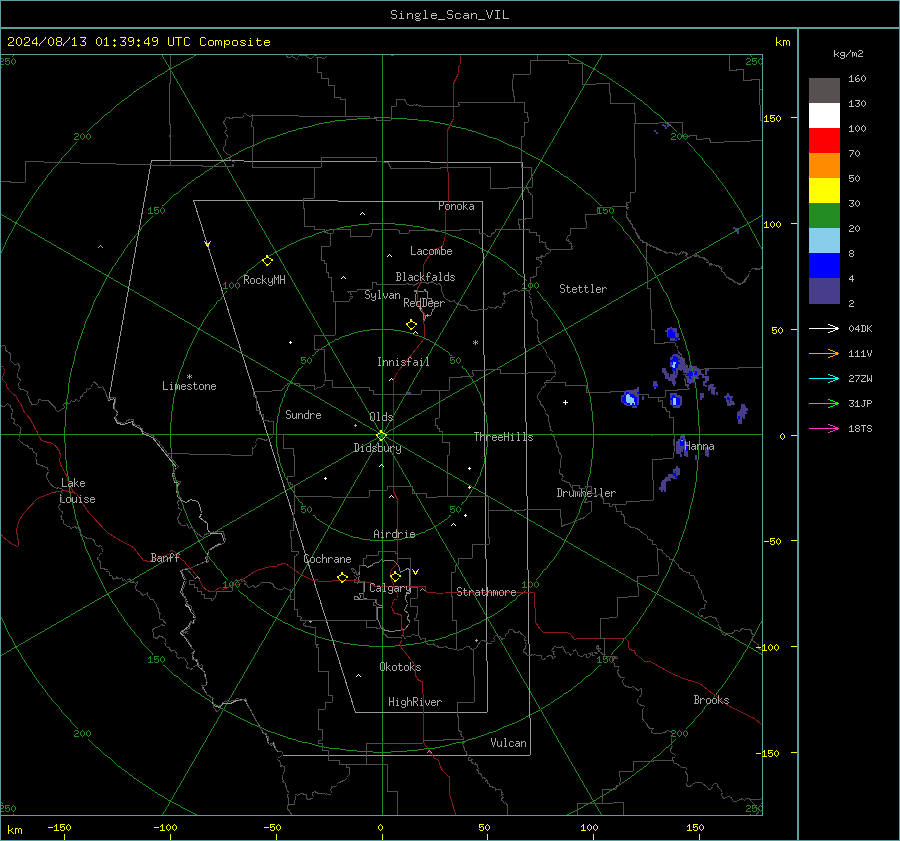Click the asterisk marker above Limestone

coord(189,377)
